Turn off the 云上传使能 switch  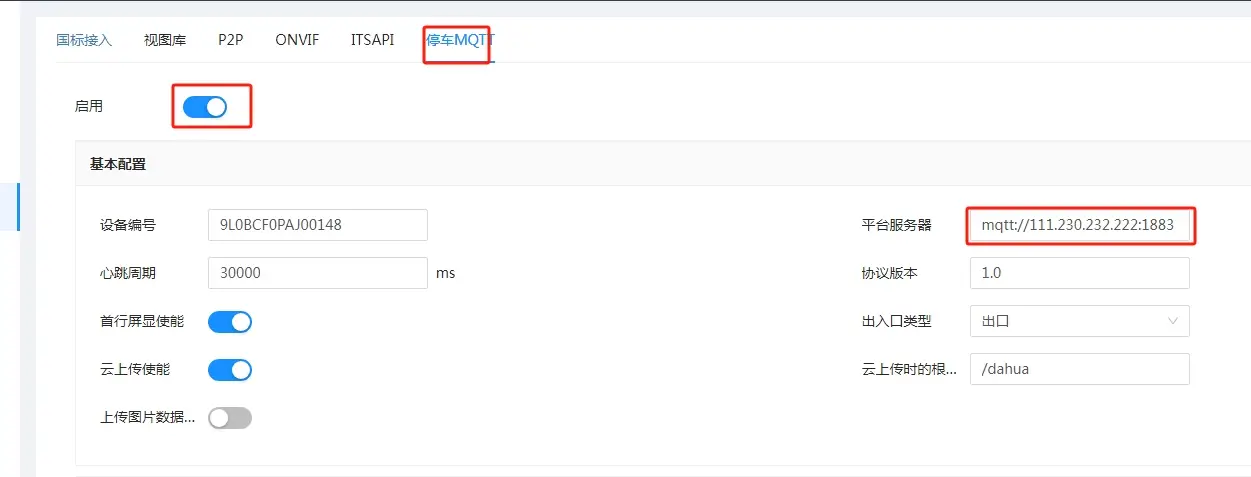230,369
